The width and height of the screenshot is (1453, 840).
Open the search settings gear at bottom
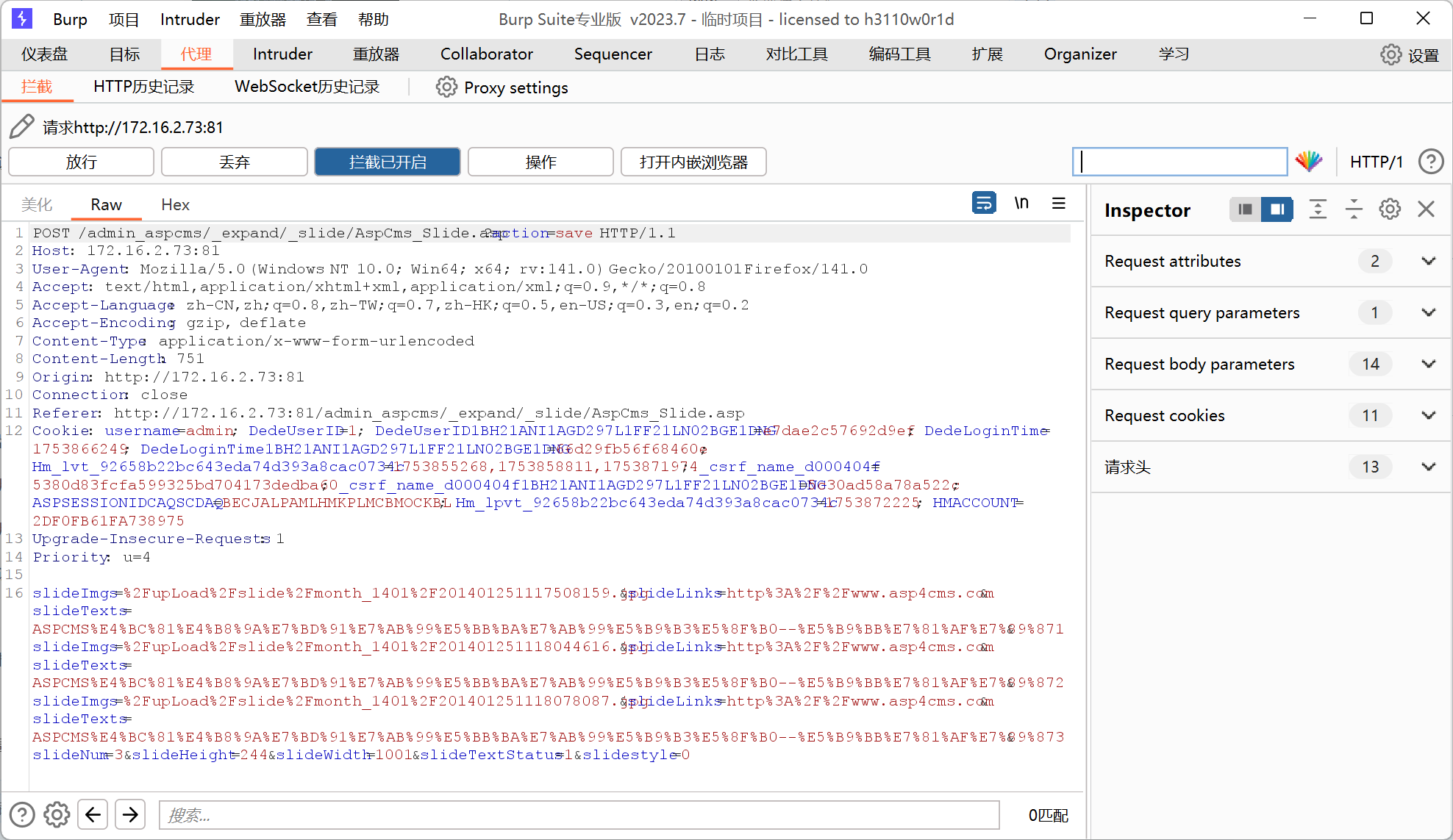point(57,814)
